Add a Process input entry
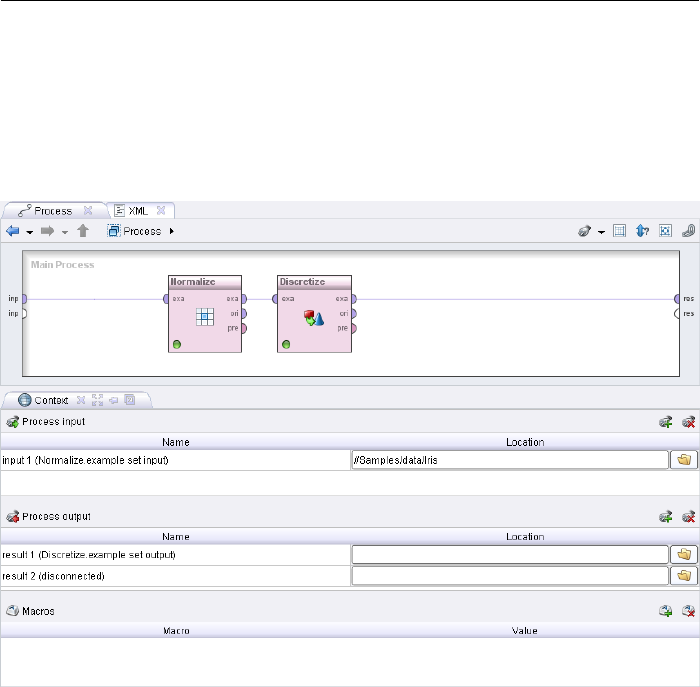The width and height of the screenshot is (700, 687). (666, 422)
